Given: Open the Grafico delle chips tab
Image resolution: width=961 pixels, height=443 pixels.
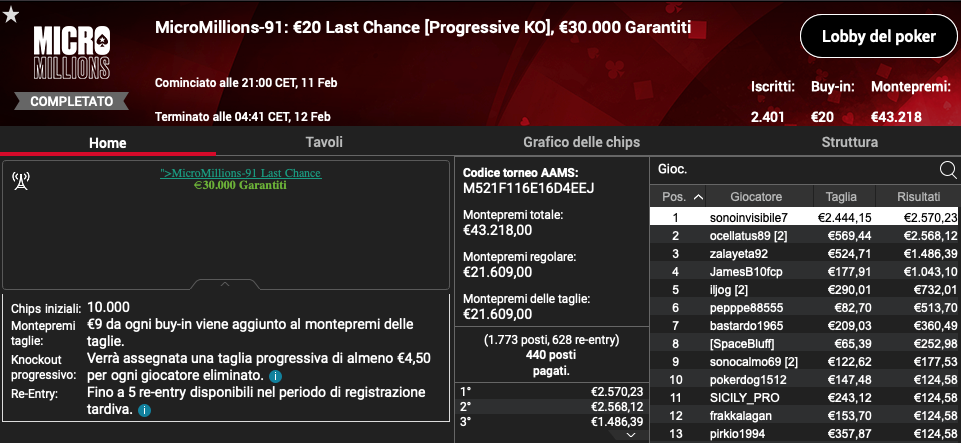Looking at the screenshot, I should point(581,142).
